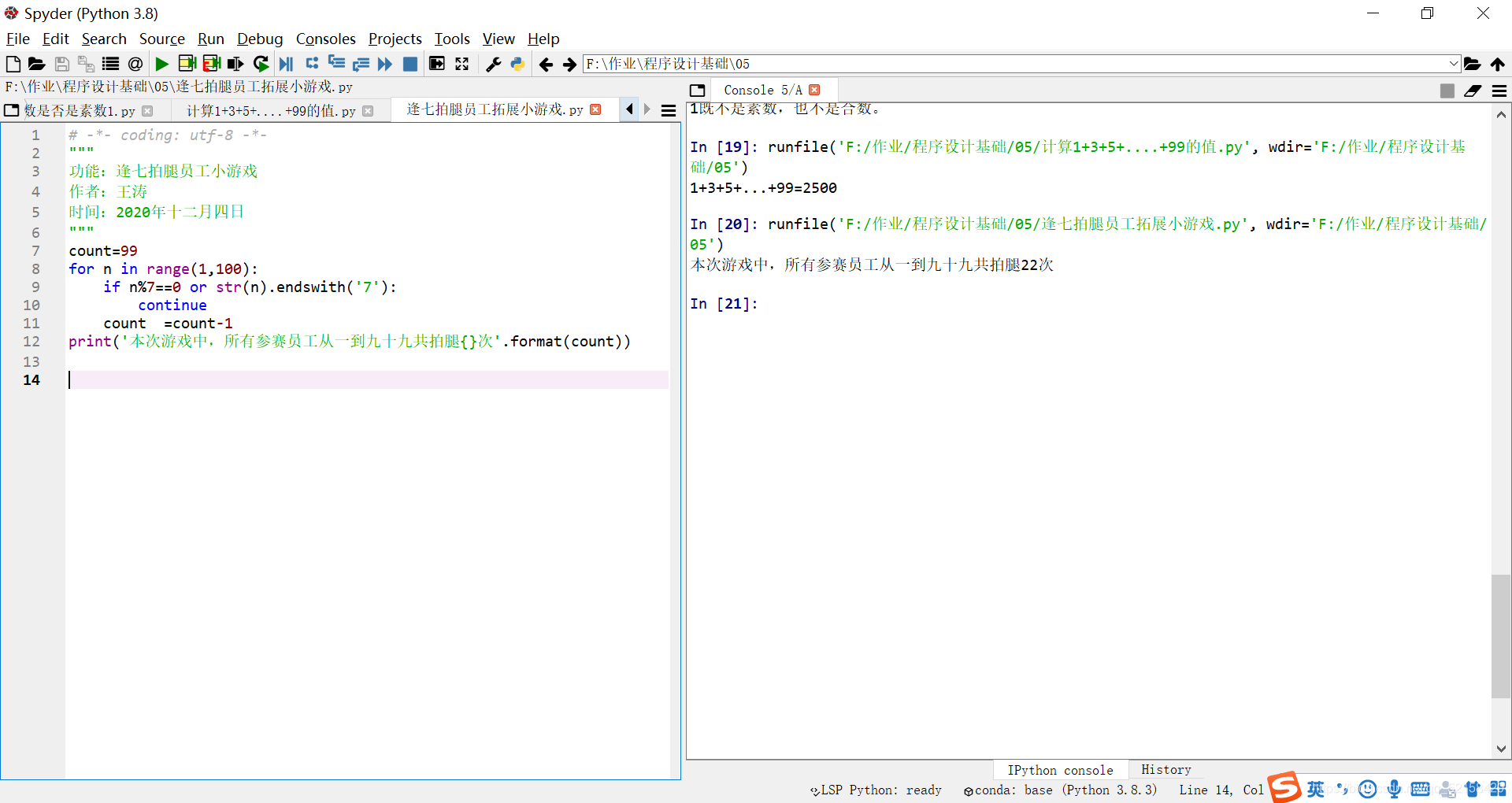Switch to the 计算1+3+5+....+99的值.py tab
Screen dimensions: 1512x803
coord(271,111)
